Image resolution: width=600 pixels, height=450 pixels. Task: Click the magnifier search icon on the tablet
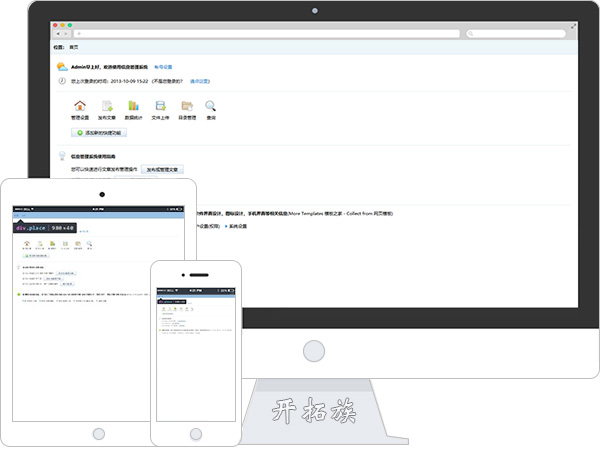point(89,243)
